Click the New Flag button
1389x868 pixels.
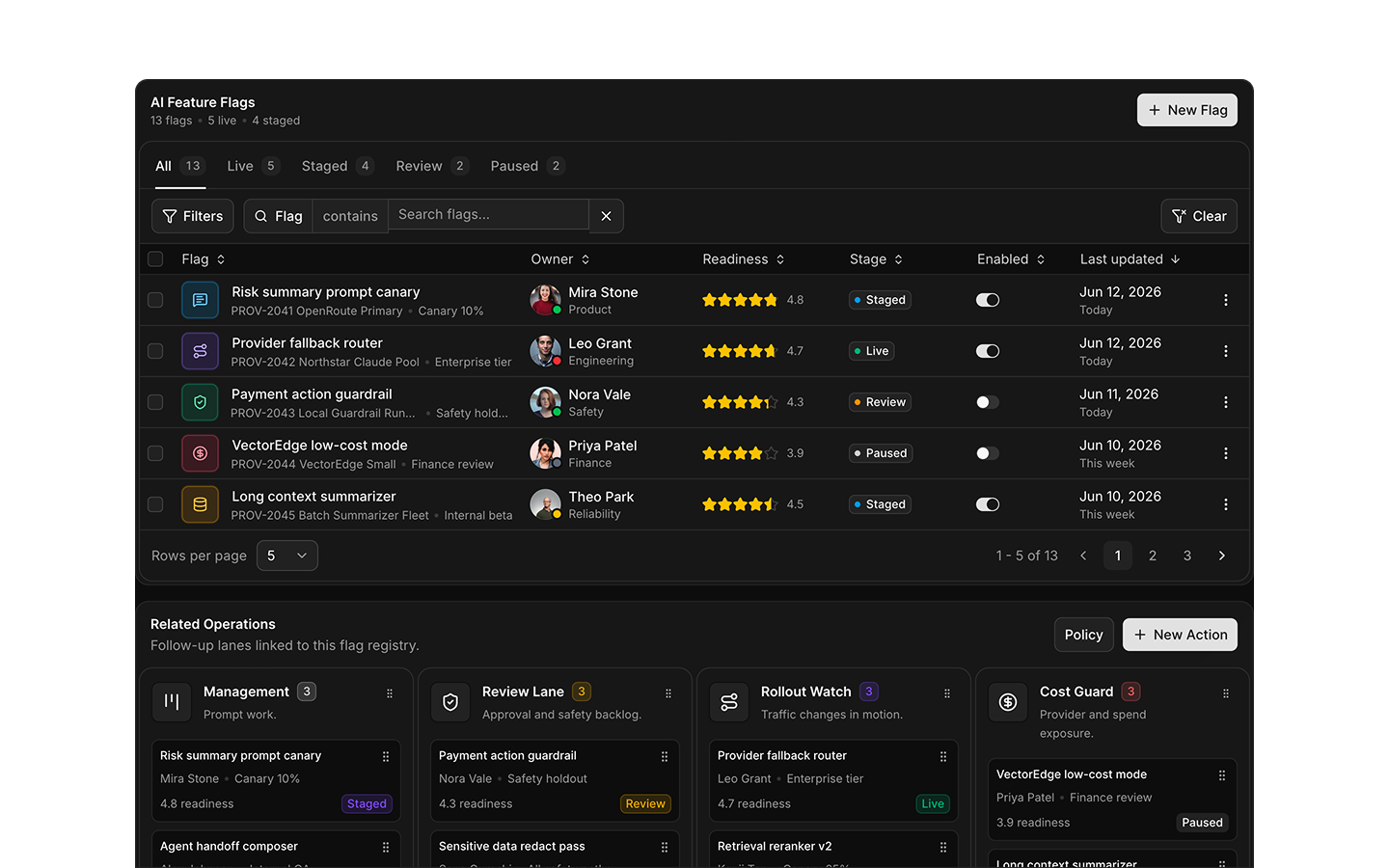coord(1187,110)
